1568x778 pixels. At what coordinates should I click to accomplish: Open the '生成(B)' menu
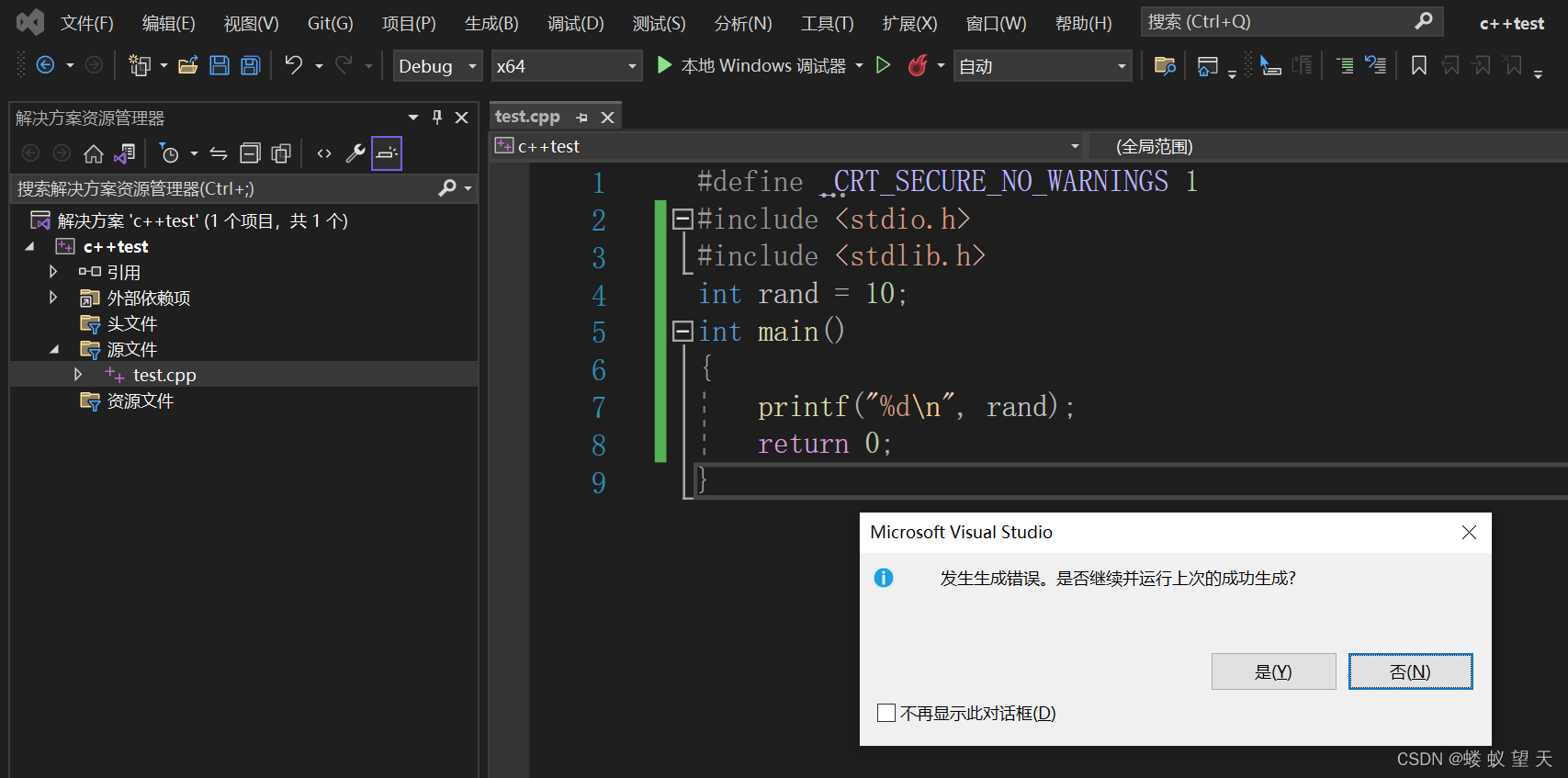coord(491,23)
